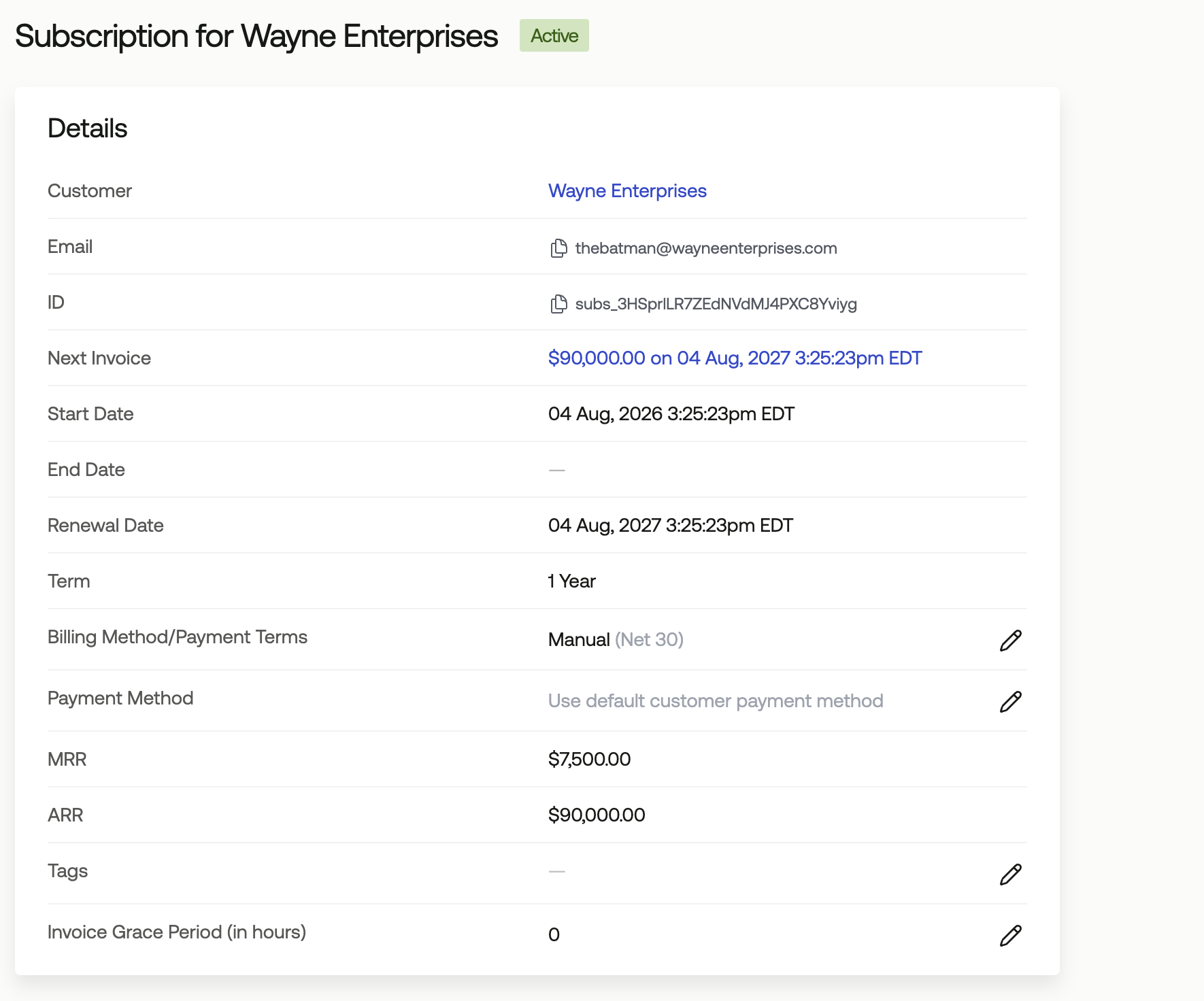Click the Subscription for Wayne Enterprises heading
Viewport: 1204px width, 1001px height.
coord(256,36)
